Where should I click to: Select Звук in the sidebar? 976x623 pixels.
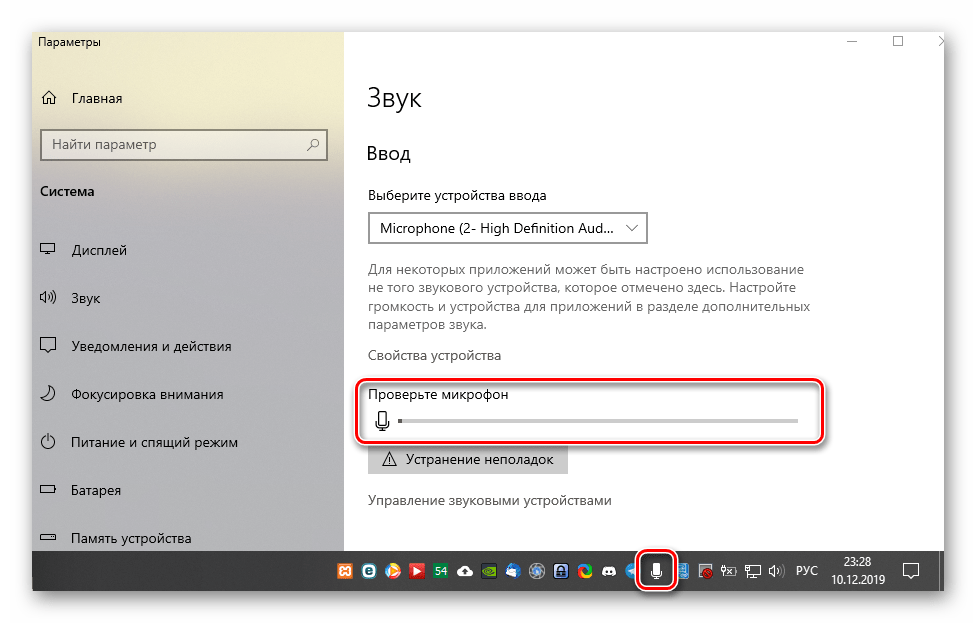86,298
